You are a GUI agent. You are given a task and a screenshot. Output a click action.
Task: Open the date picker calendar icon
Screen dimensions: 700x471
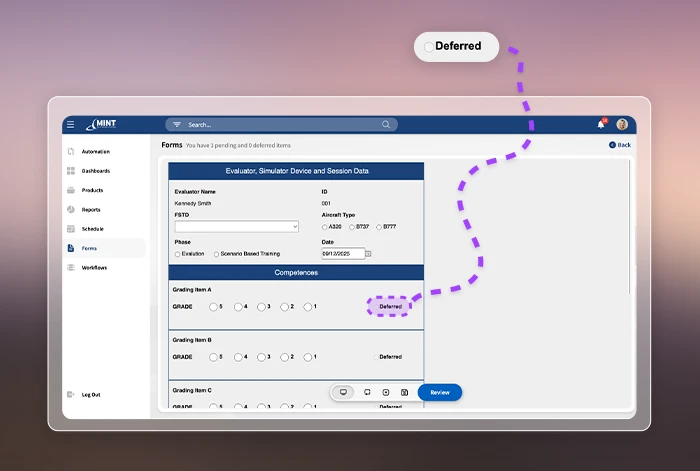point(368,254)
